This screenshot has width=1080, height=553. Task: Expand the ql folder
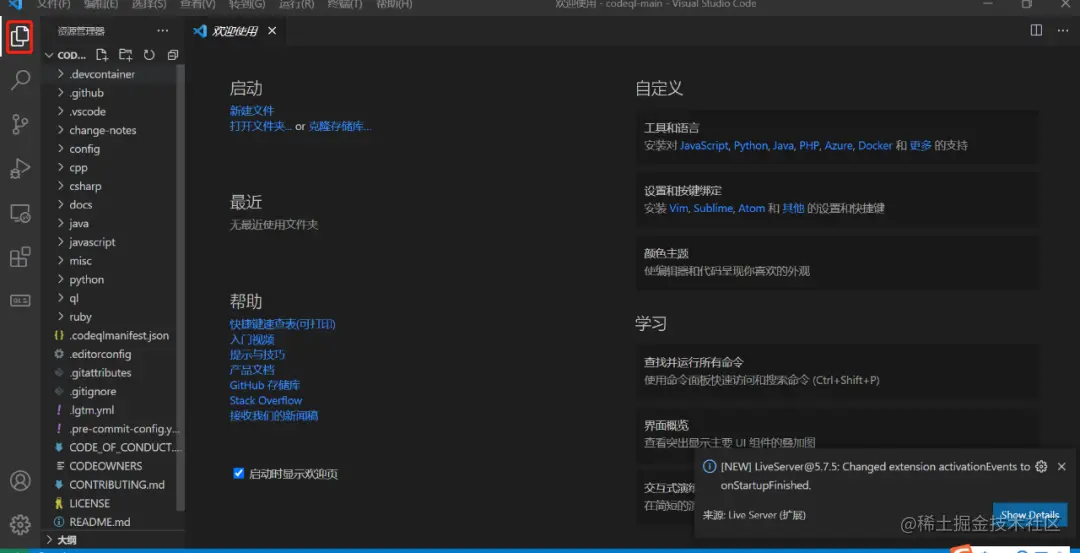point(112,298)
